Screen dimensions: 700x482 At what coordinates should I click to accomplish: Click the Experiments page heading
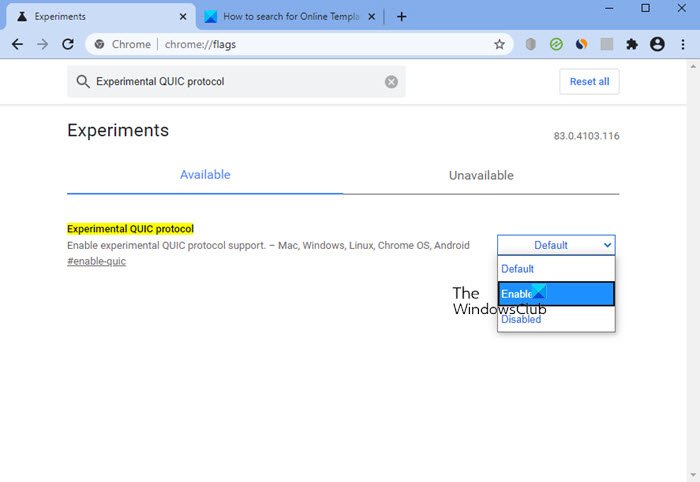click(118, 130)
